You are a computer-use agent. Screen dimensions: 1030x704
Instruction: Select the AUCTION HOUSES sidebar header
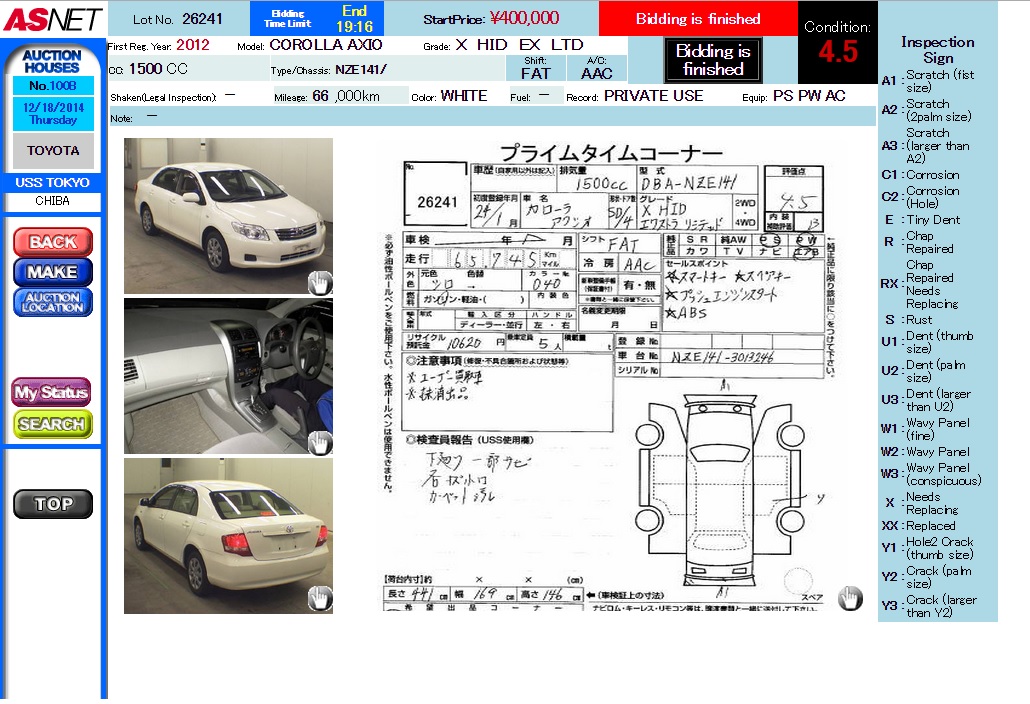(51, 62)
